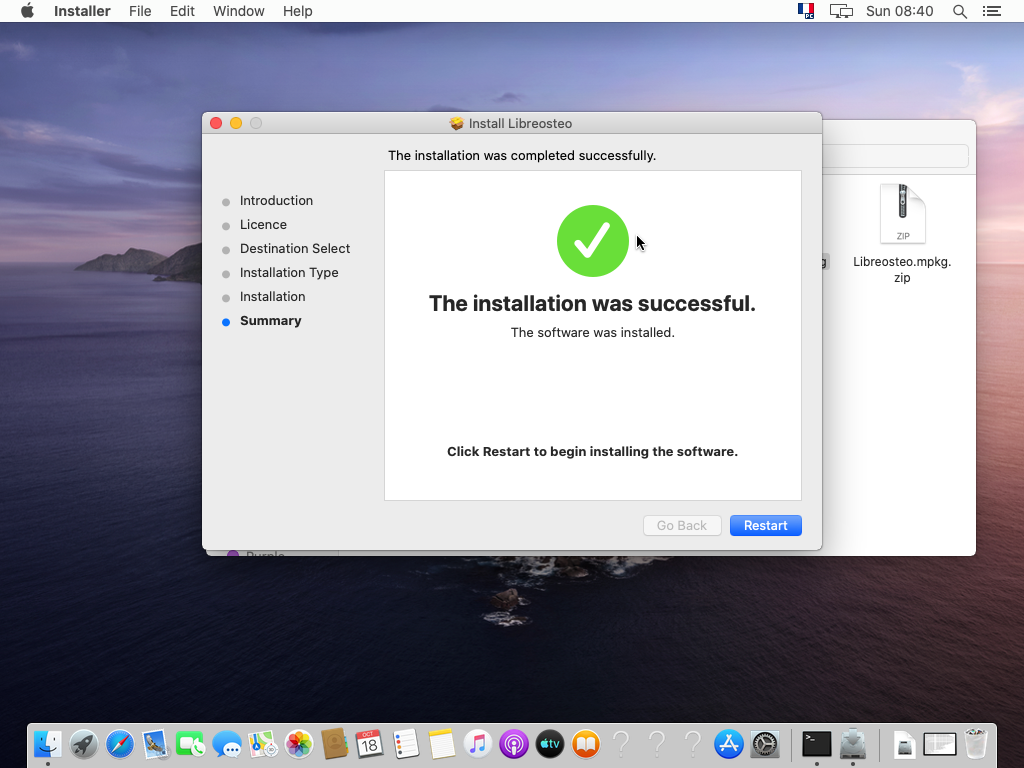Click 'Click Restart to begin installing' message

tap(592, 452)
